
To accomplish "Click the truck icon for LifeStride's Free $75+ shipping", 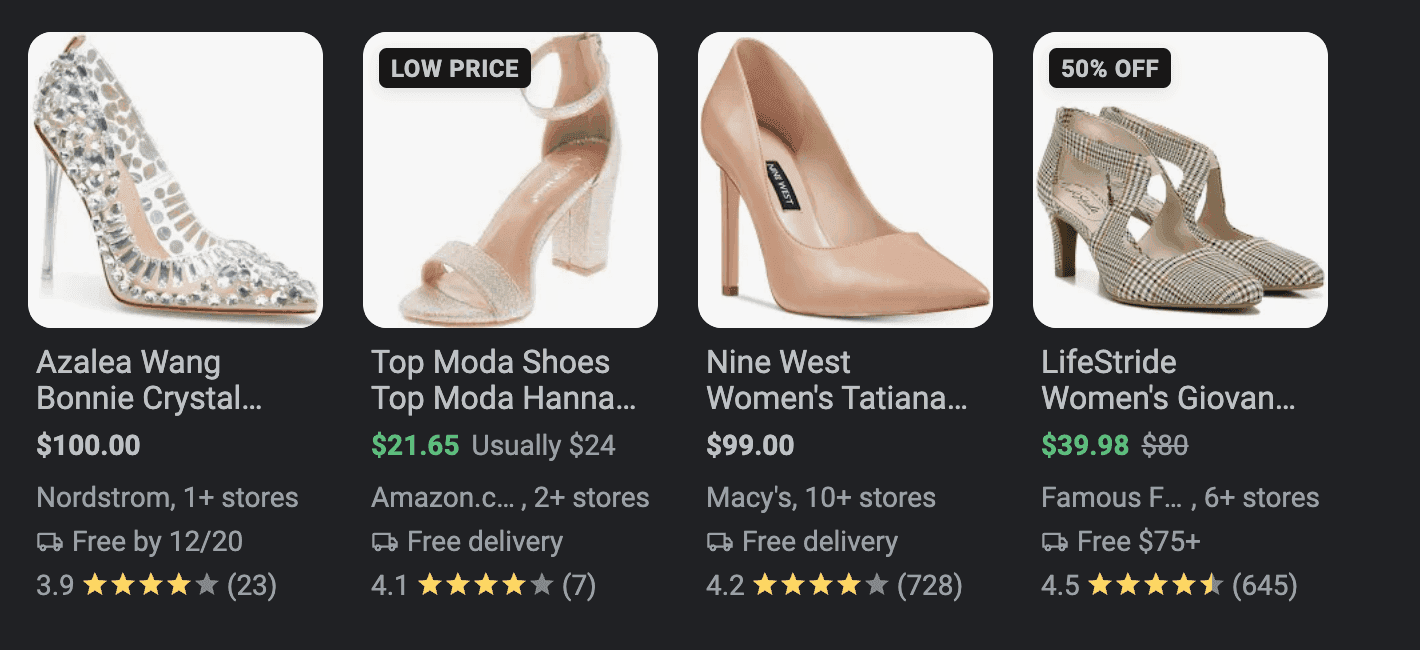I will coord(1053,541).
